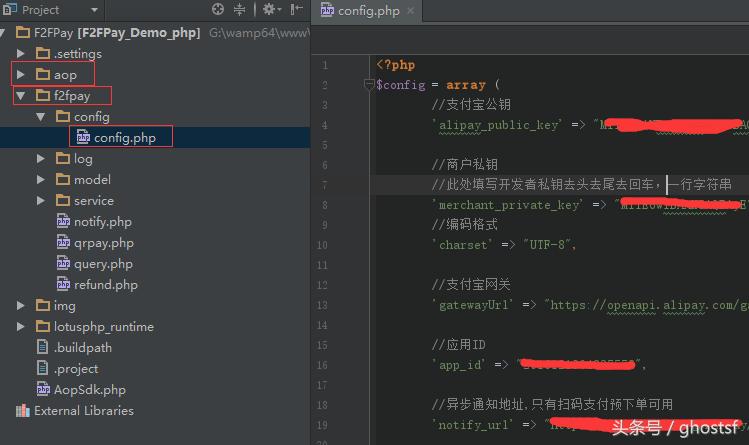Select the service folder in the tree
The height and width of the screenshot is (445, 749).
pyautogui.click(x=93, y=201)
